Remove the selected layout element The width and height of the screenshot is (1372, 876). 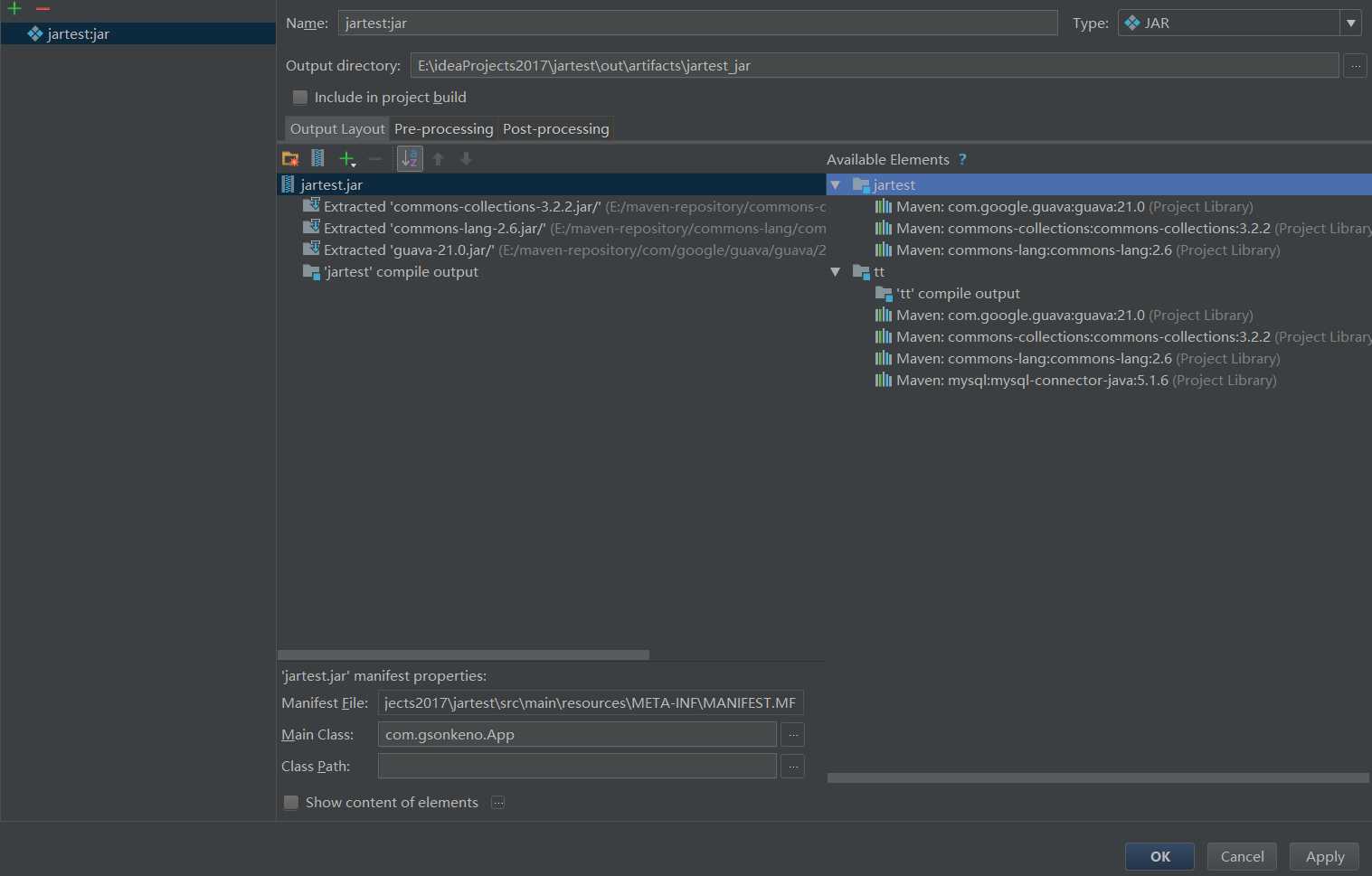[375, 159]
